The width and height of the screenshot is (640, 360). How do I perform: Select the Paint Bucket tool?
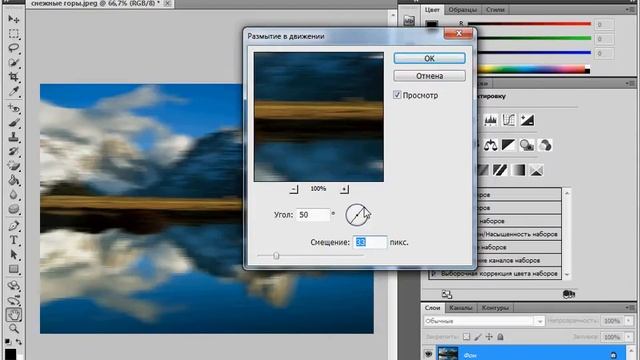(x=13, y=180)
